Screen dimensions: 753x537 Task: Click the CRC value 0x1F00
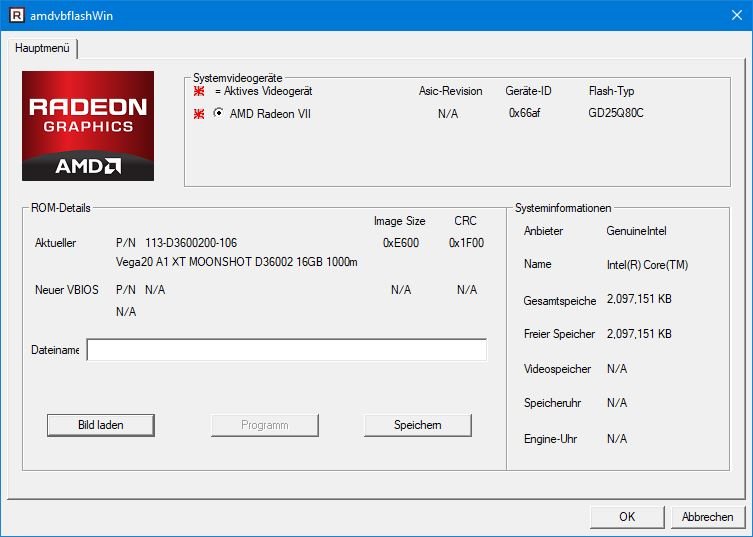(466, 243)
